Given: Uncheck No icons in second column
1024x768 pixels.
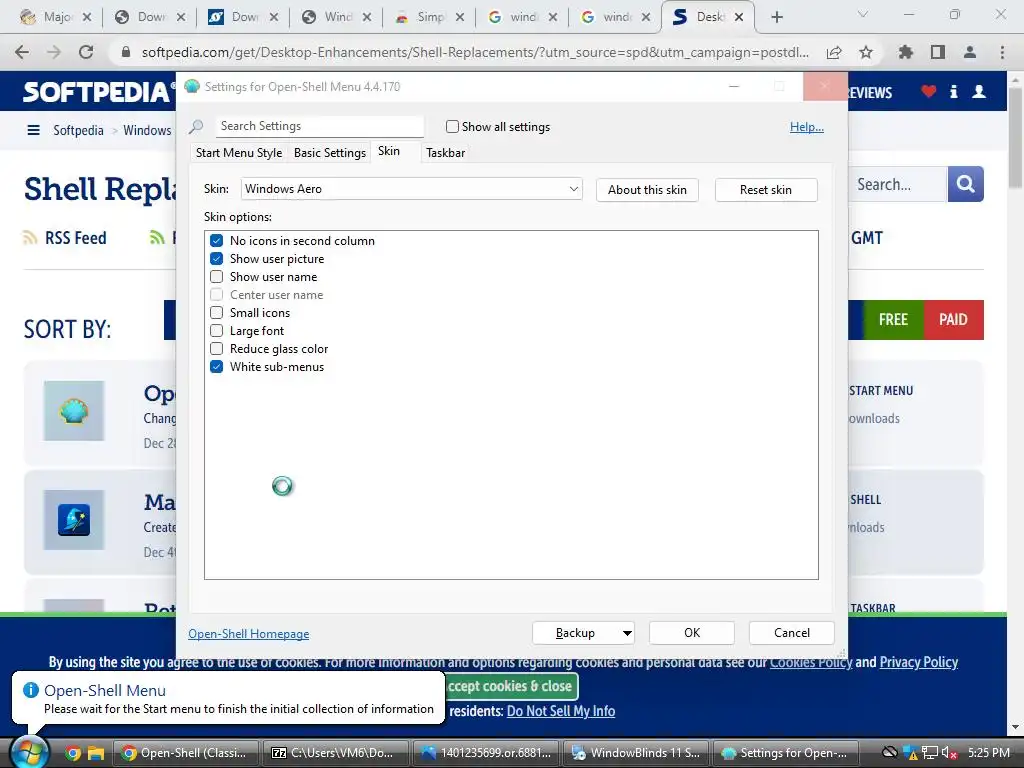Looking at the screenshot, I should 217,241.
